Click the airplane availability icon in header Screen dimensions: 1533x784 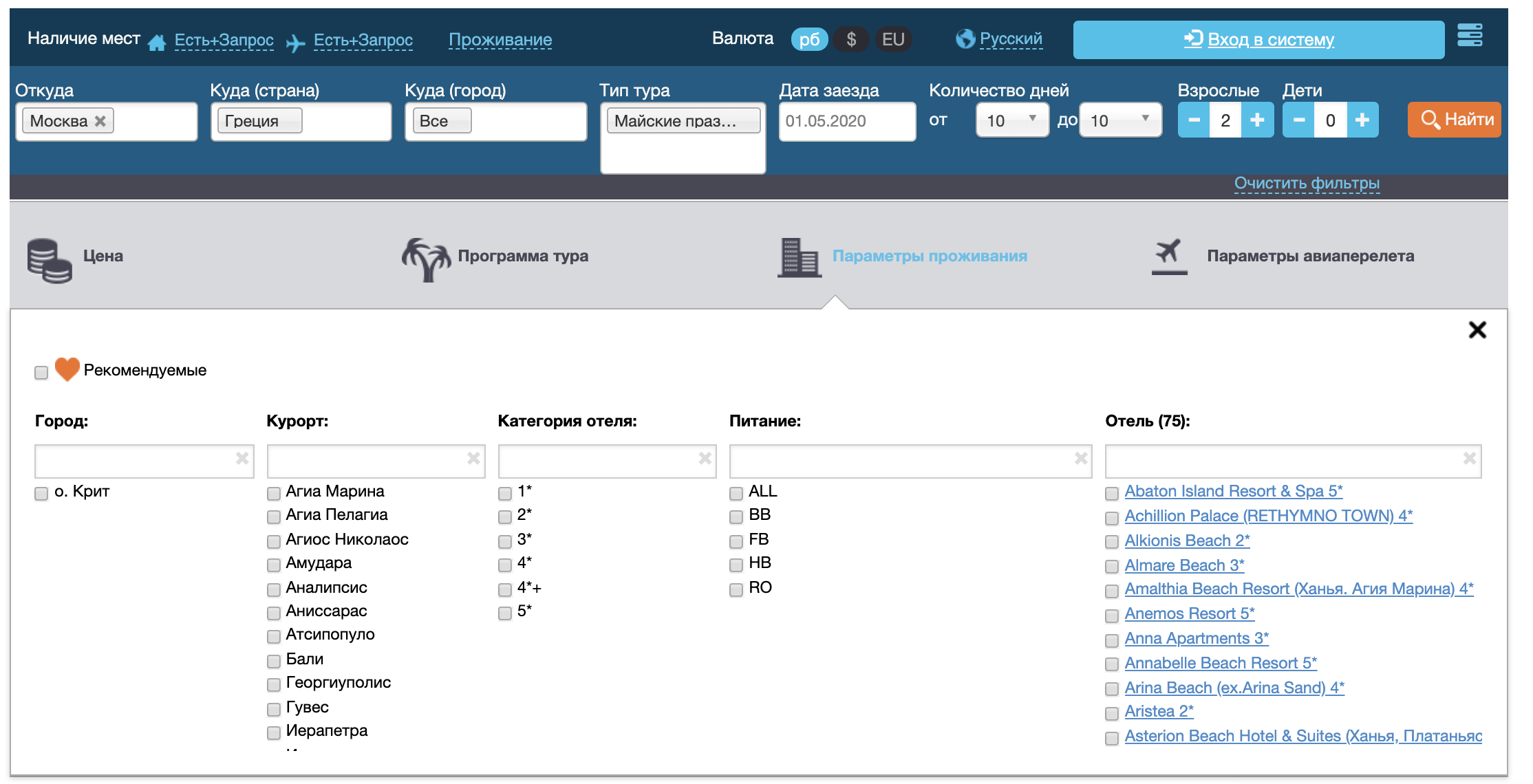click(295, 43)
